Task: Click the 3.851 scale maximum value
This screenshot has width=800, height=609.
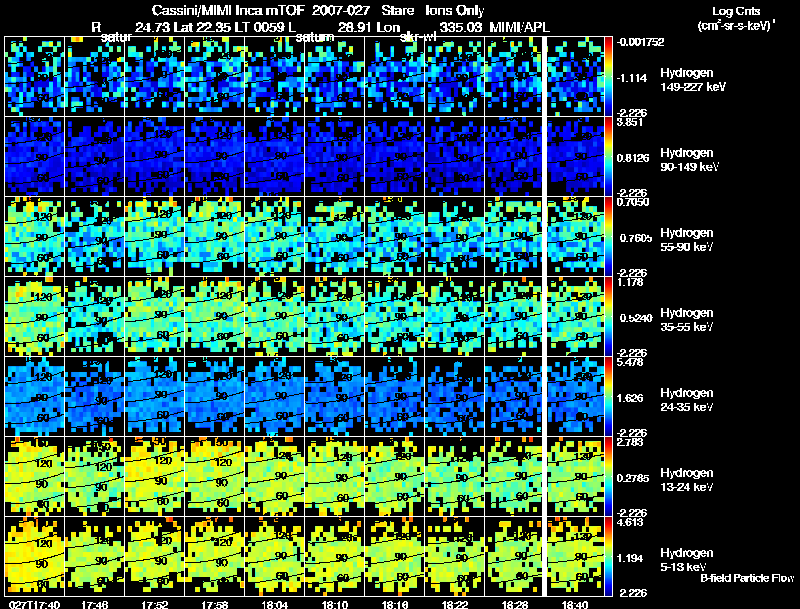Action: click(630, 122)
